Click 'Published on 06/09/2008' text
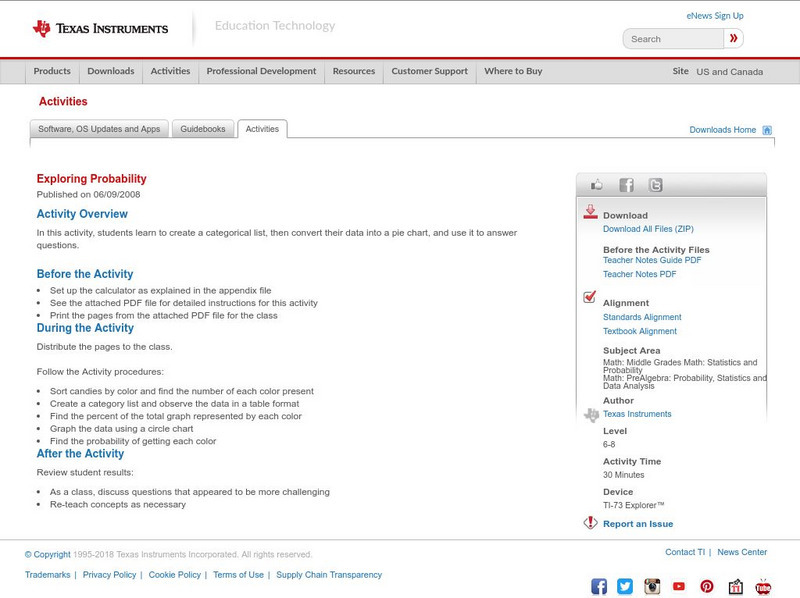This screenshot has height=598, width=800. pos(88,195)
